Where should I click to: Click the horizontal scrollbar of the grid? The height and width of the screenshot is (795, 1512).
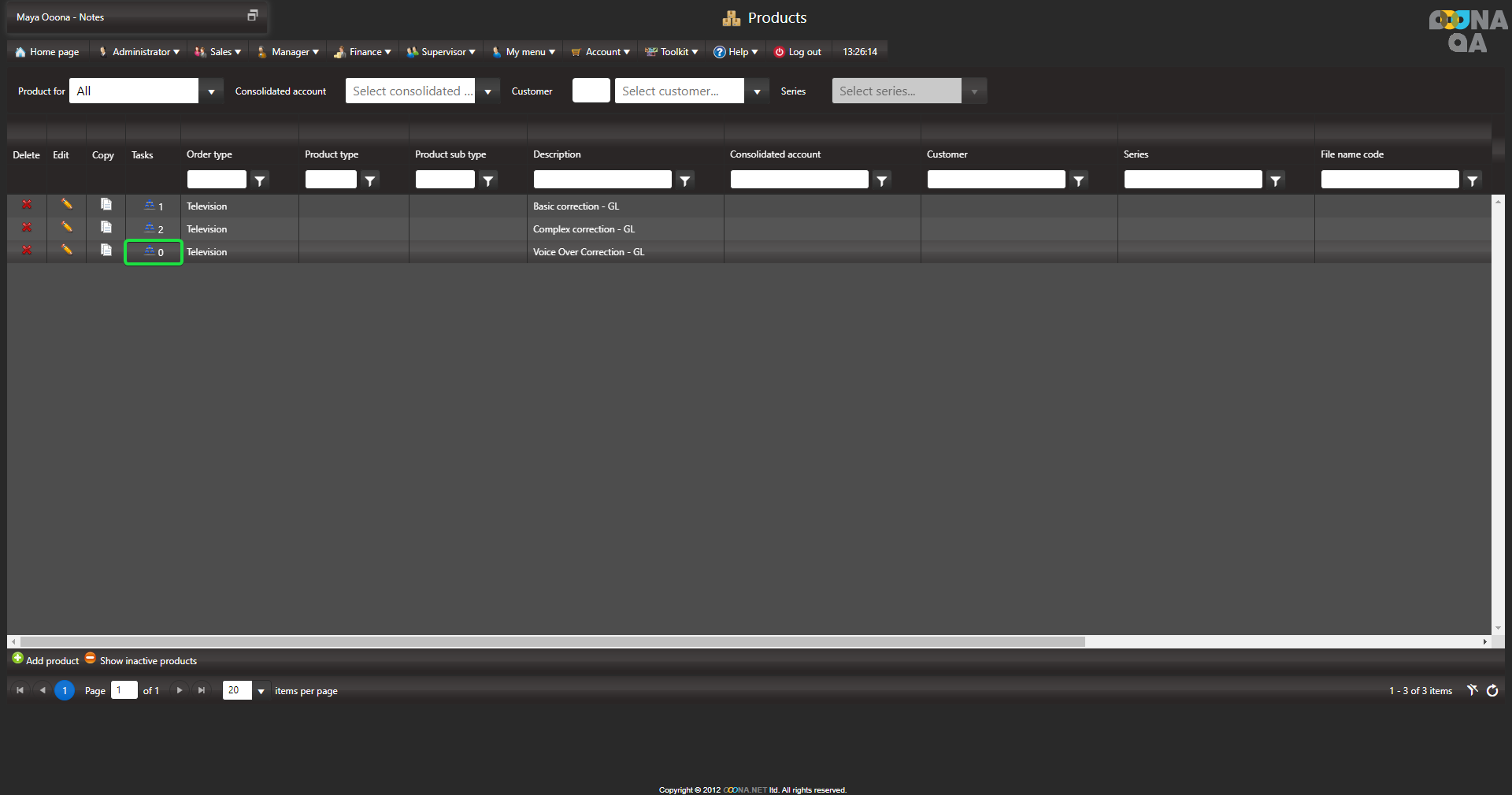[551, 642]
